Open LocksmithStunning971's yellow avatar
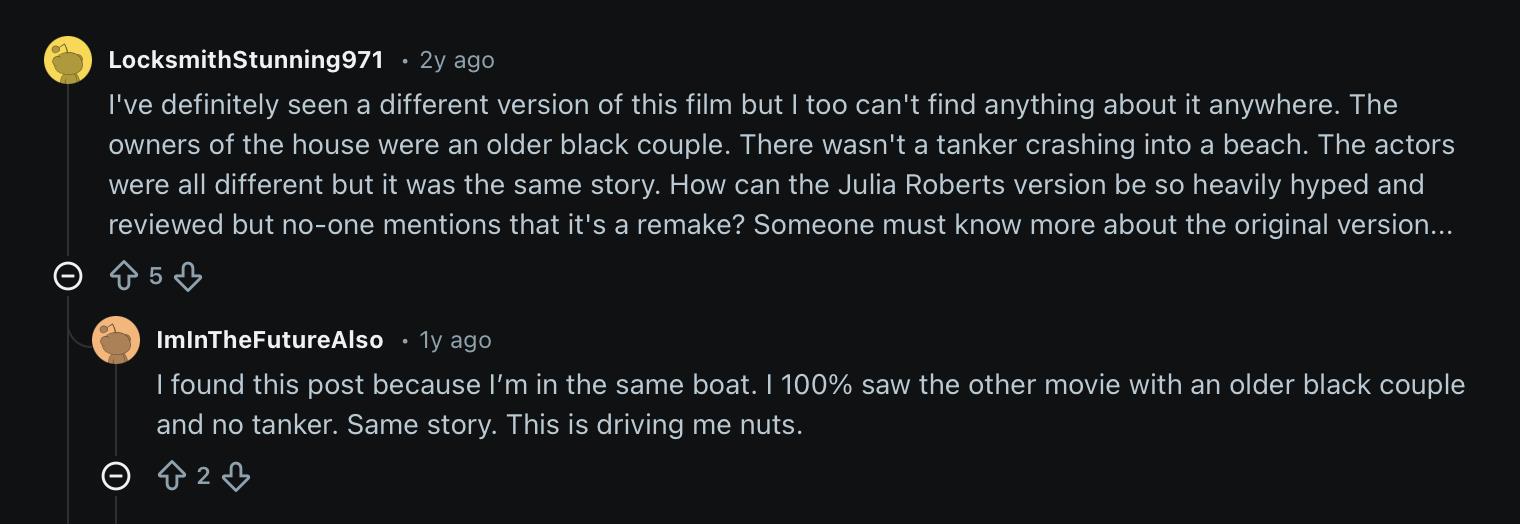 tap(68, 60)
